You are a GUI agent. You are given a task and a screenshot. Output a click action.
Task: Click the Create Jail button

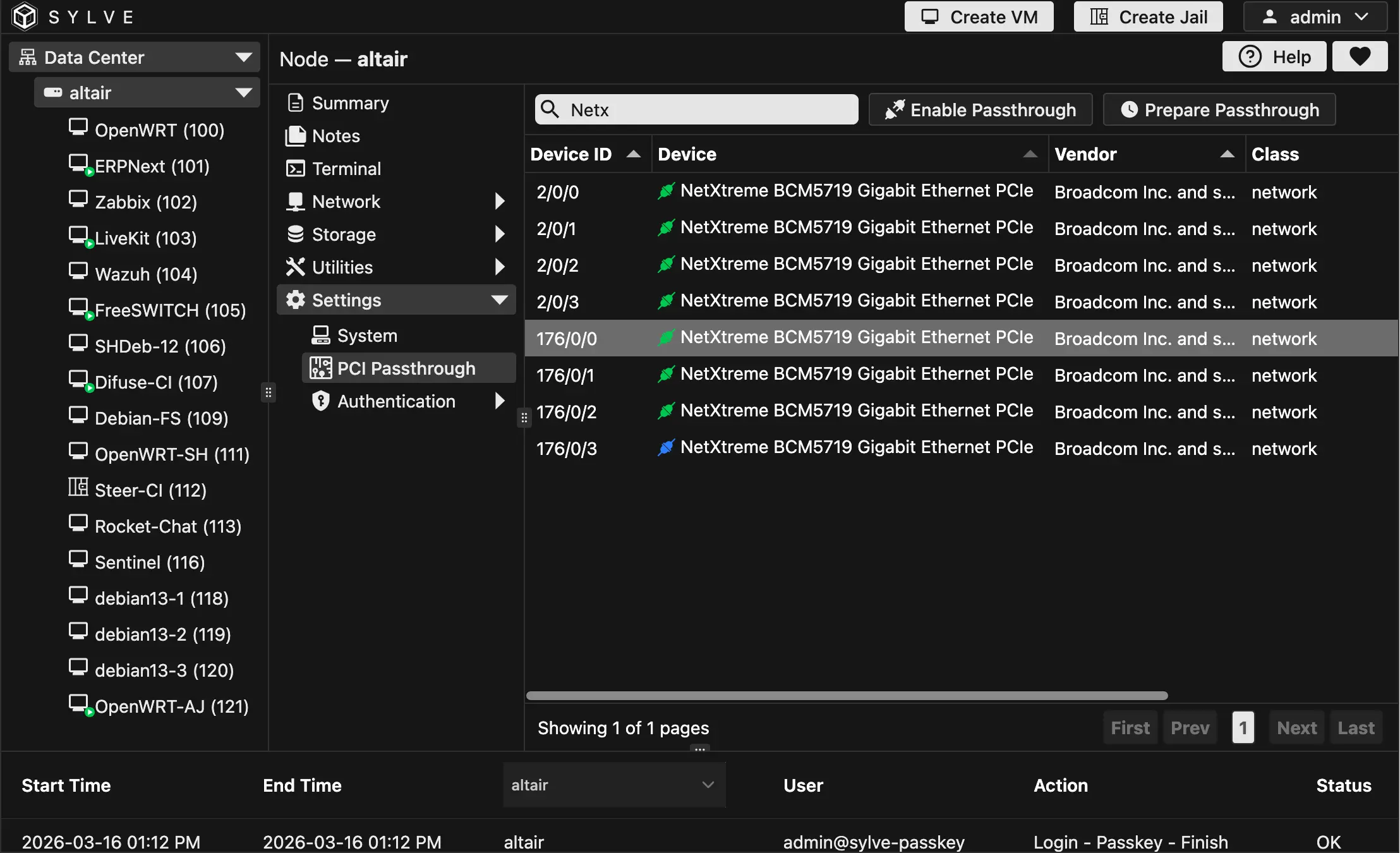1148,17
